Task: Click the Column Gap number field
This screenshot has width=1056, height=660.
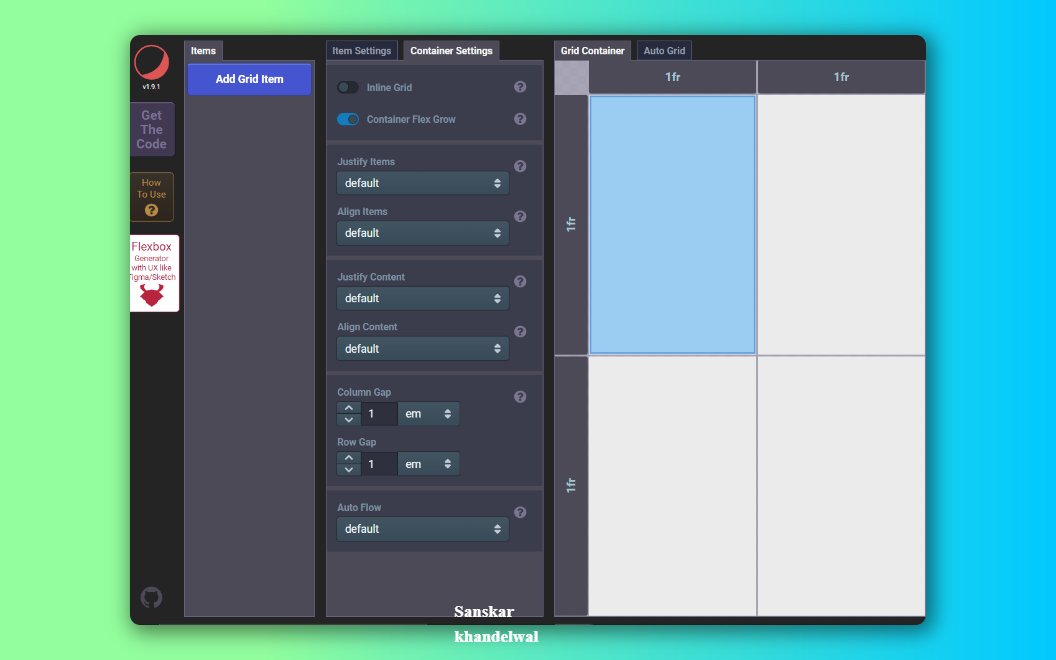Action: pyautogui.click(x=379, y=414)
